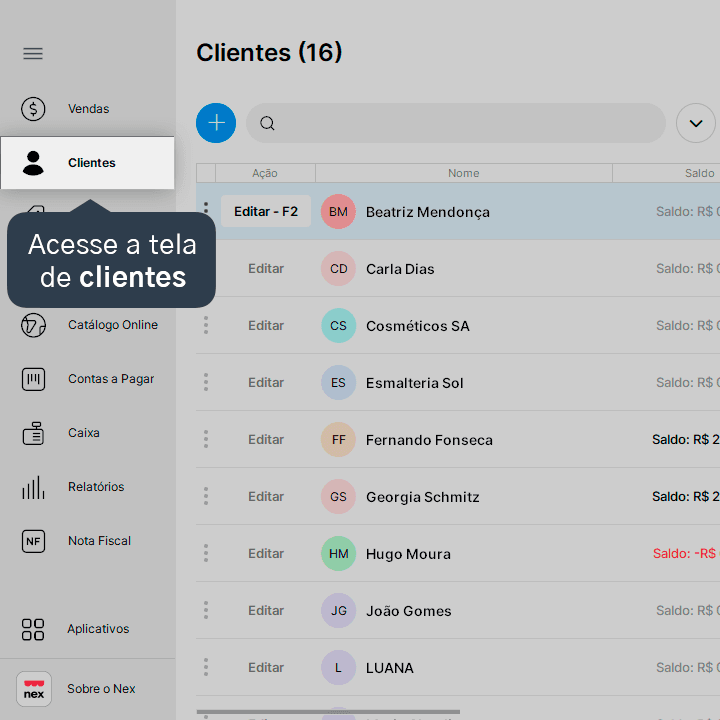Click the Clientes person icon
The image size is (720, 720).
[x=33, y=163]
